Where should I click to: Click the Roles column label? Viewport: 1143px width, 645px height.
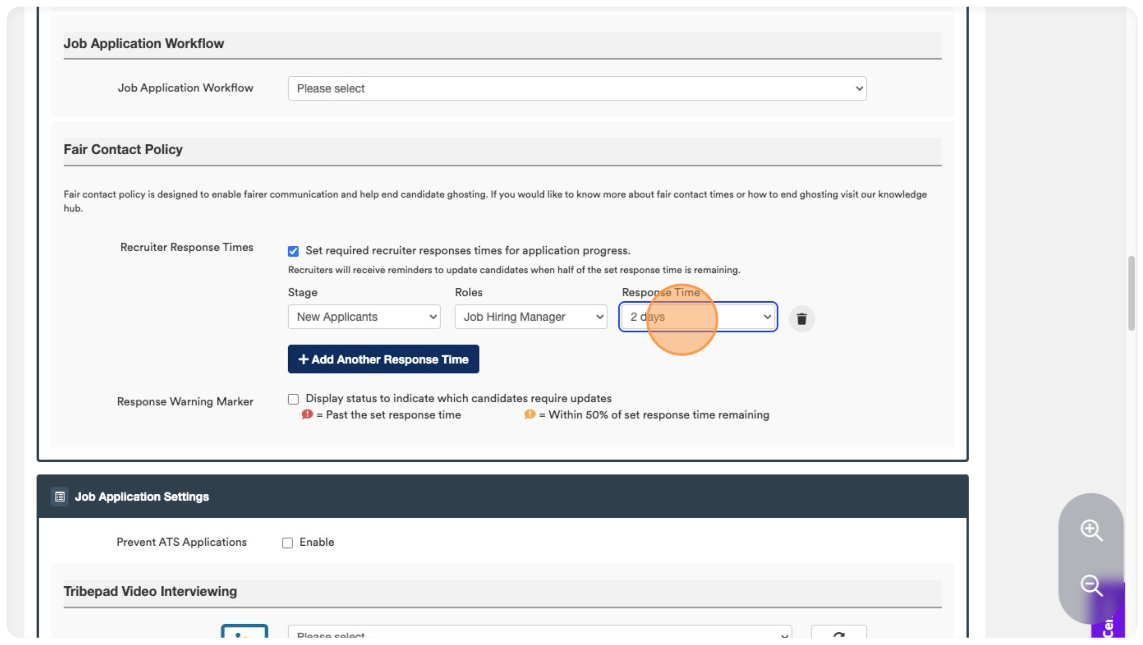469,292
